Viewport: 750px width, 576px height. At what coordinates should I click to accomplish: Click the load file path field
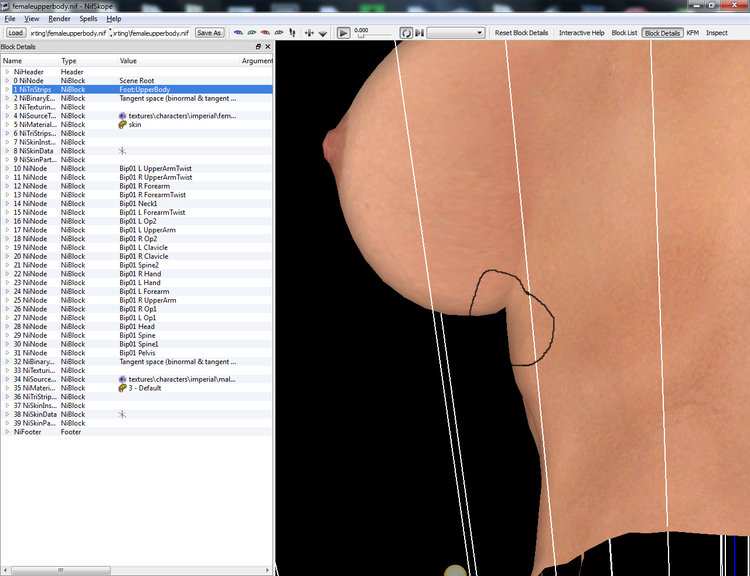point(69,33)
